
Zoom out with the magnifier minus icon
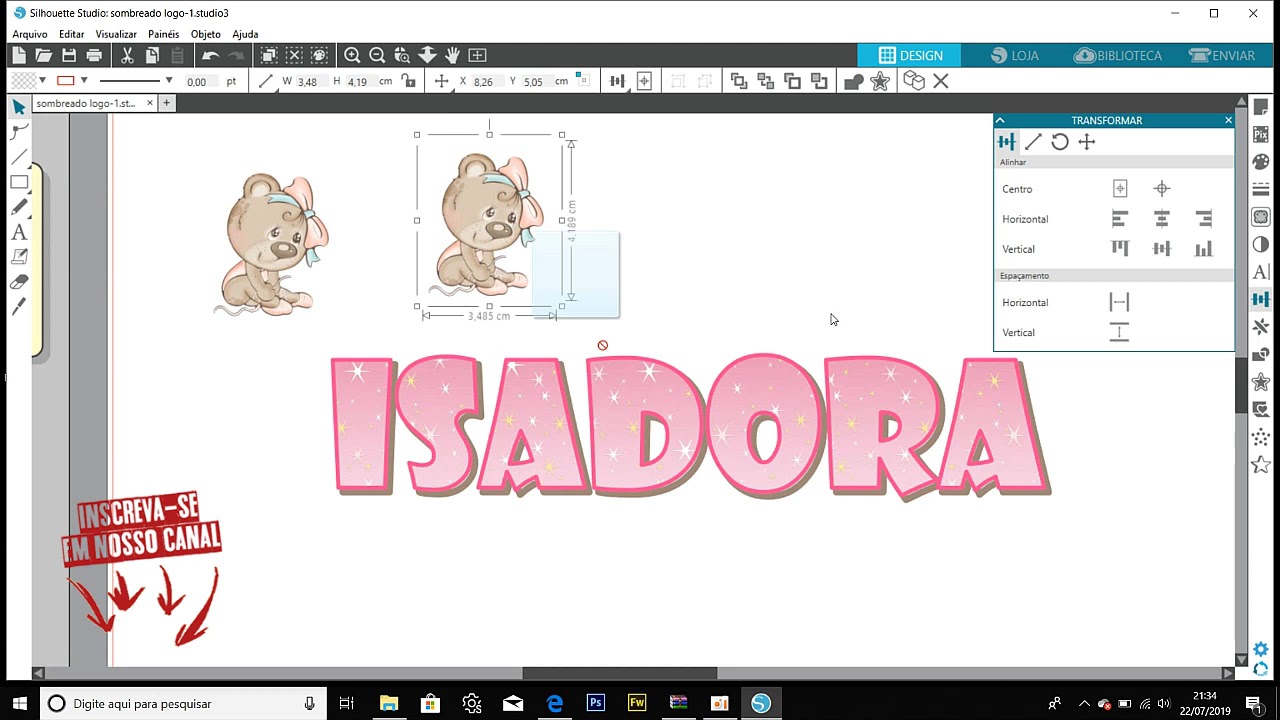(377, 56)
